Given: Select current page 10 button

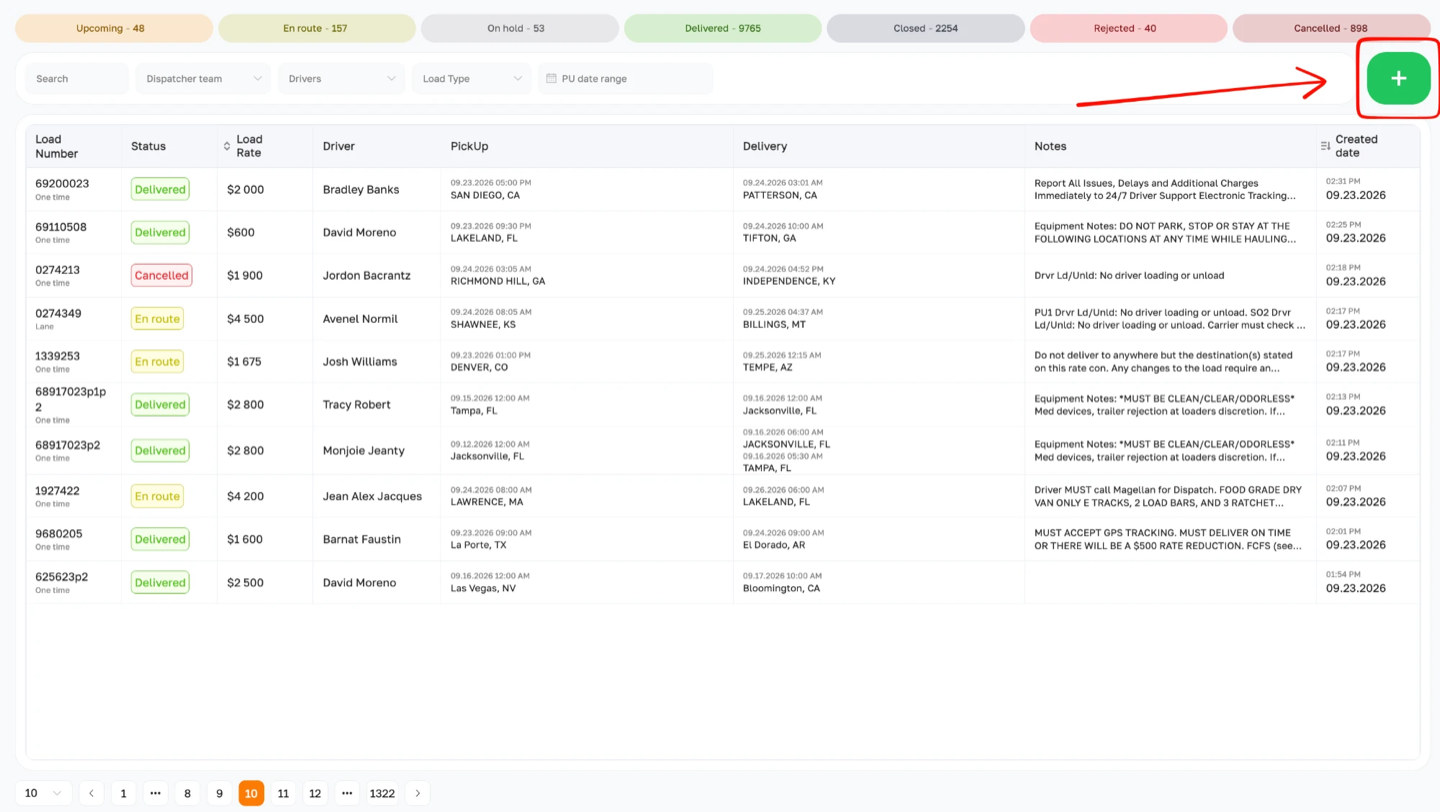Looking at the screenshot, I should 251,793.
